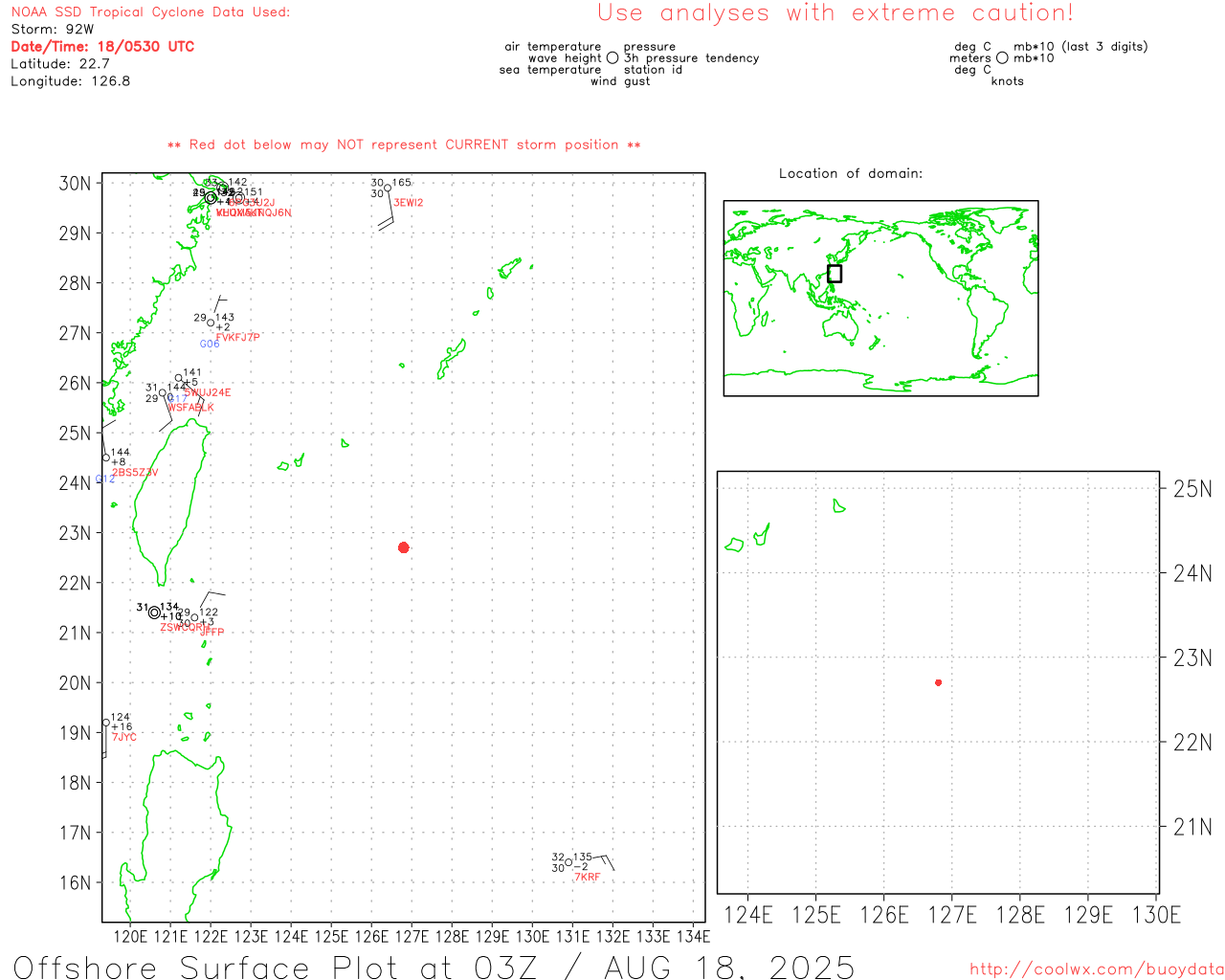Click the 21N label on zoomed inset axis
Screen dimensions: 1225x980
point(1192,827)
